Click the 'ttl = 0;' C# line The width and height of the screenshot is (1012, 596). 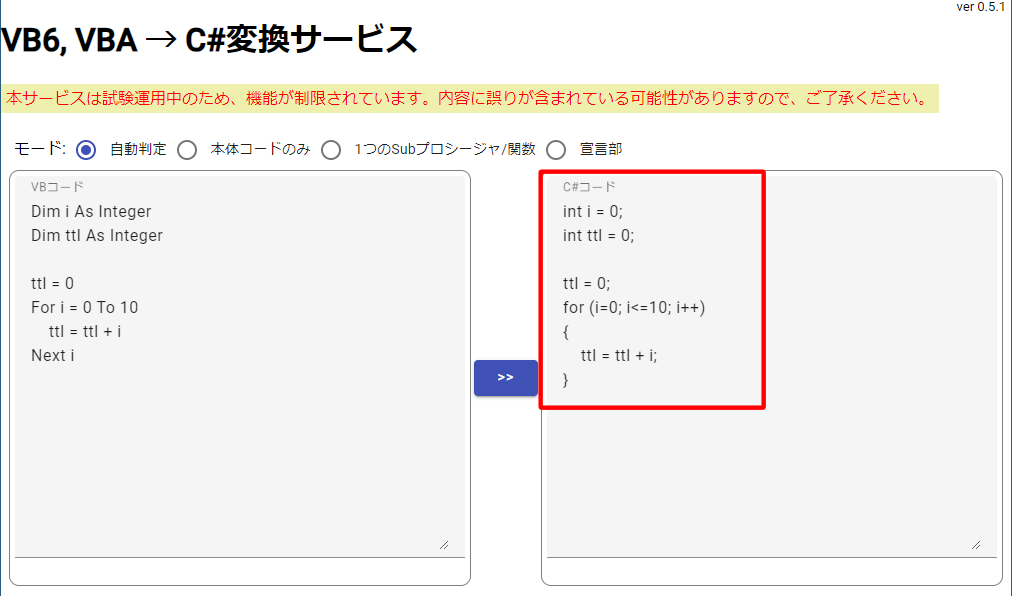pyautogui.click(x=586, y=283)
